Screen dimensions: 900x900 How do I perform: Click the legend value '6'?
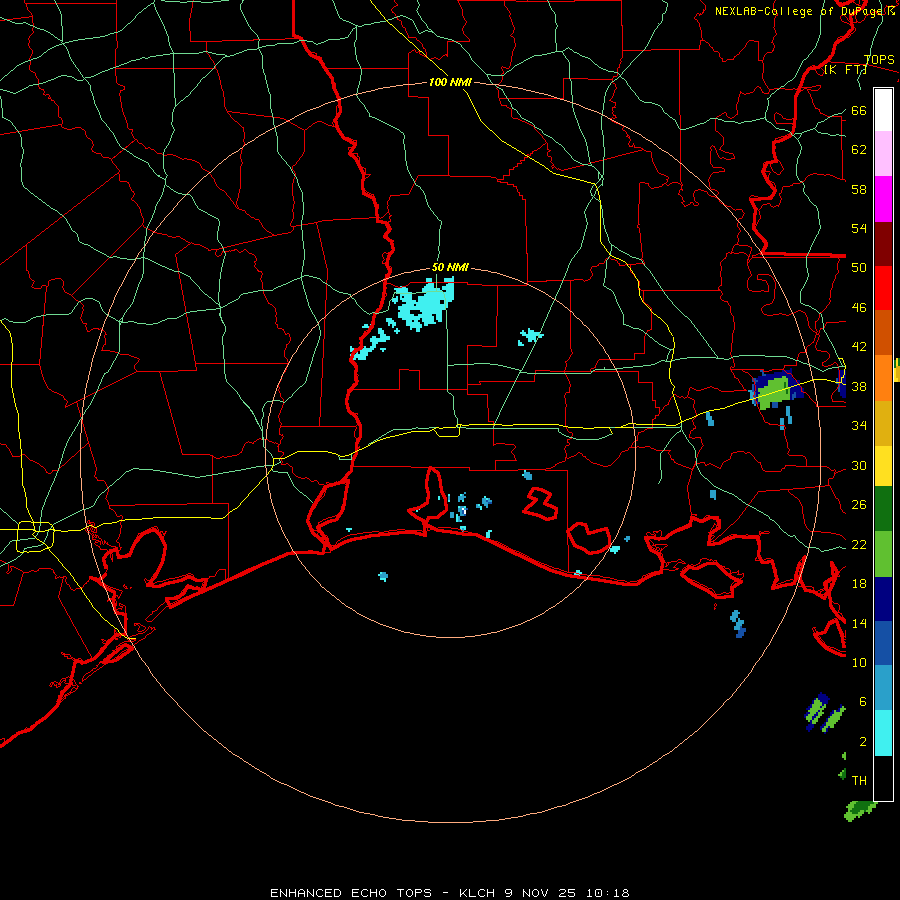coord(862,701)
